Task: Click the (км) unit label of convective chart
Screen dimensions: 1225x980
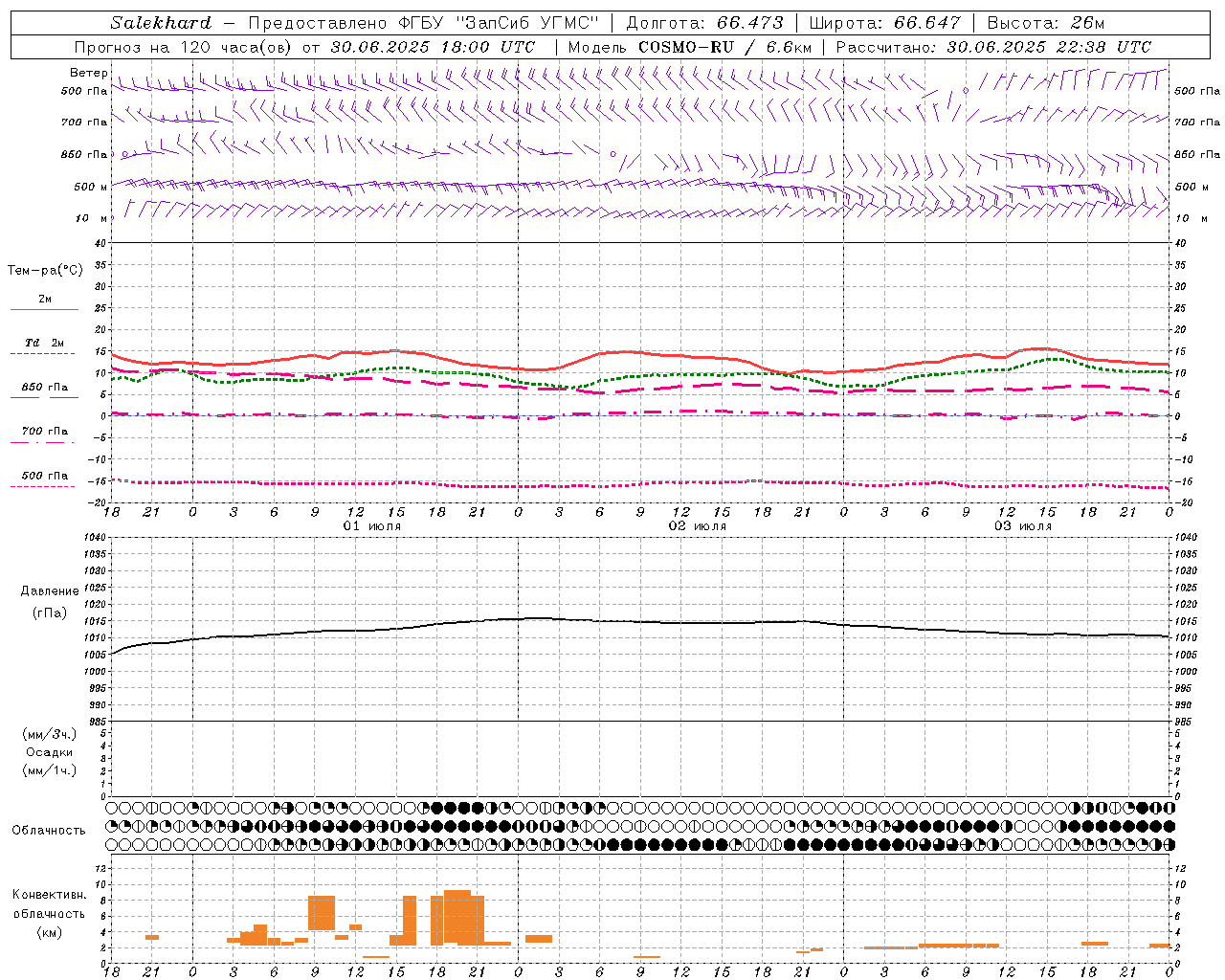Action: tap(50, 932)
